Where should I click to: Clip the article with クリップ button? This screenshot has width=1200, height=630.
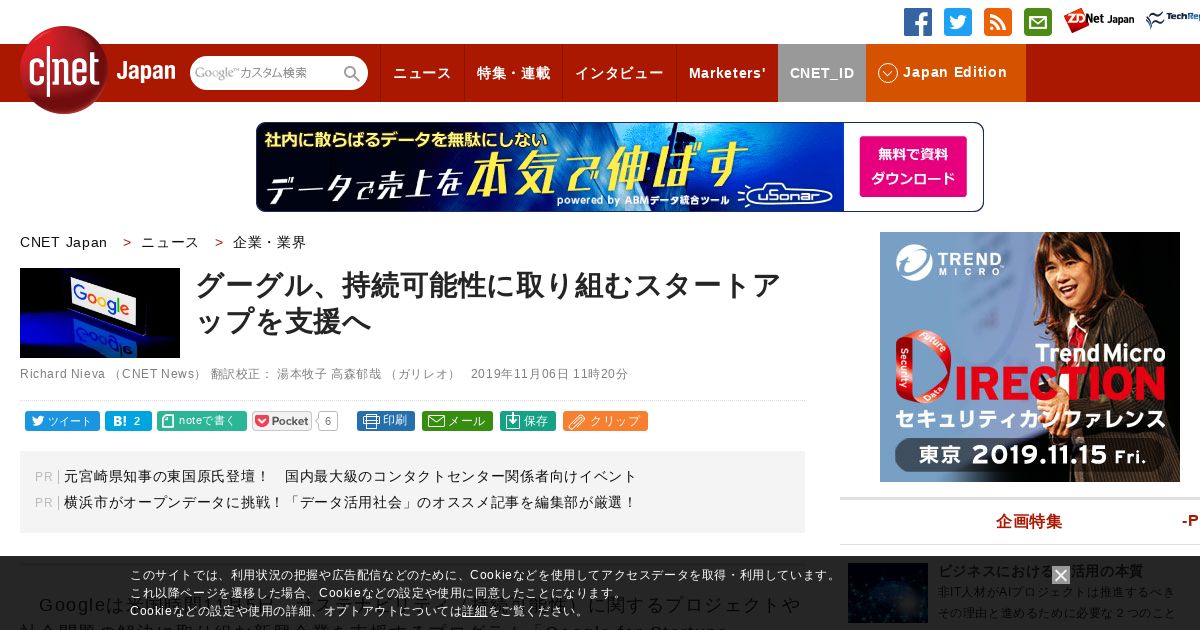coord(605,421)
